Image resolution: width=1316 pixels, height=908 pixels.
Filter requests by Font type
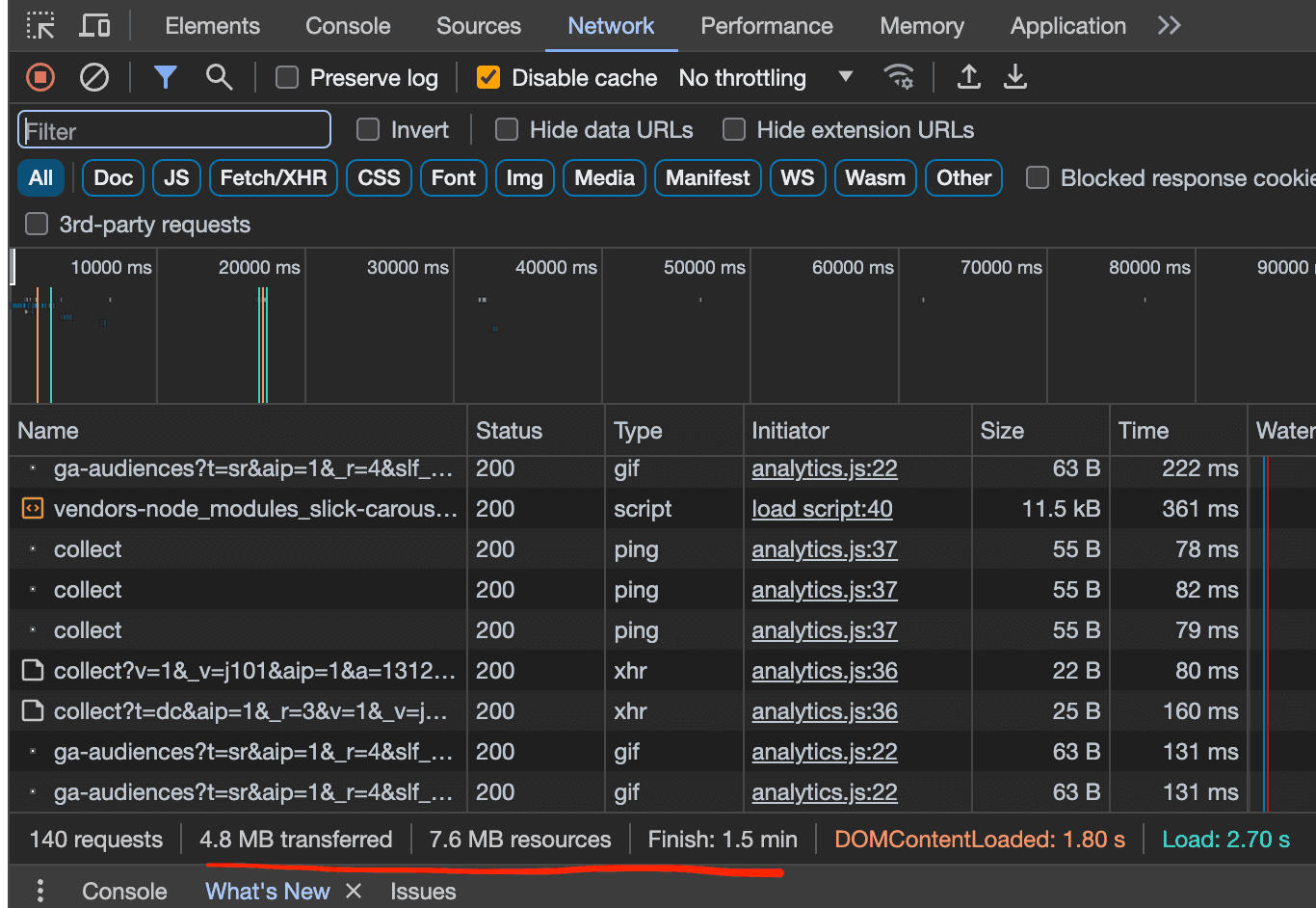(x=454, y=177)
